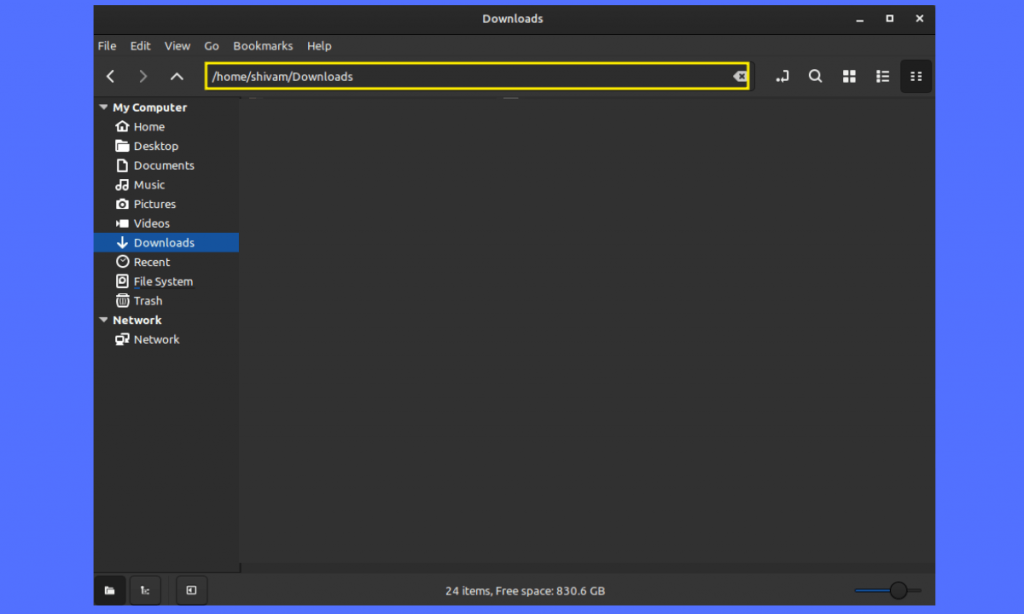Hide the sidebar panel
The height and width of the screenshot is (614, 1024).
pos(191,590)
